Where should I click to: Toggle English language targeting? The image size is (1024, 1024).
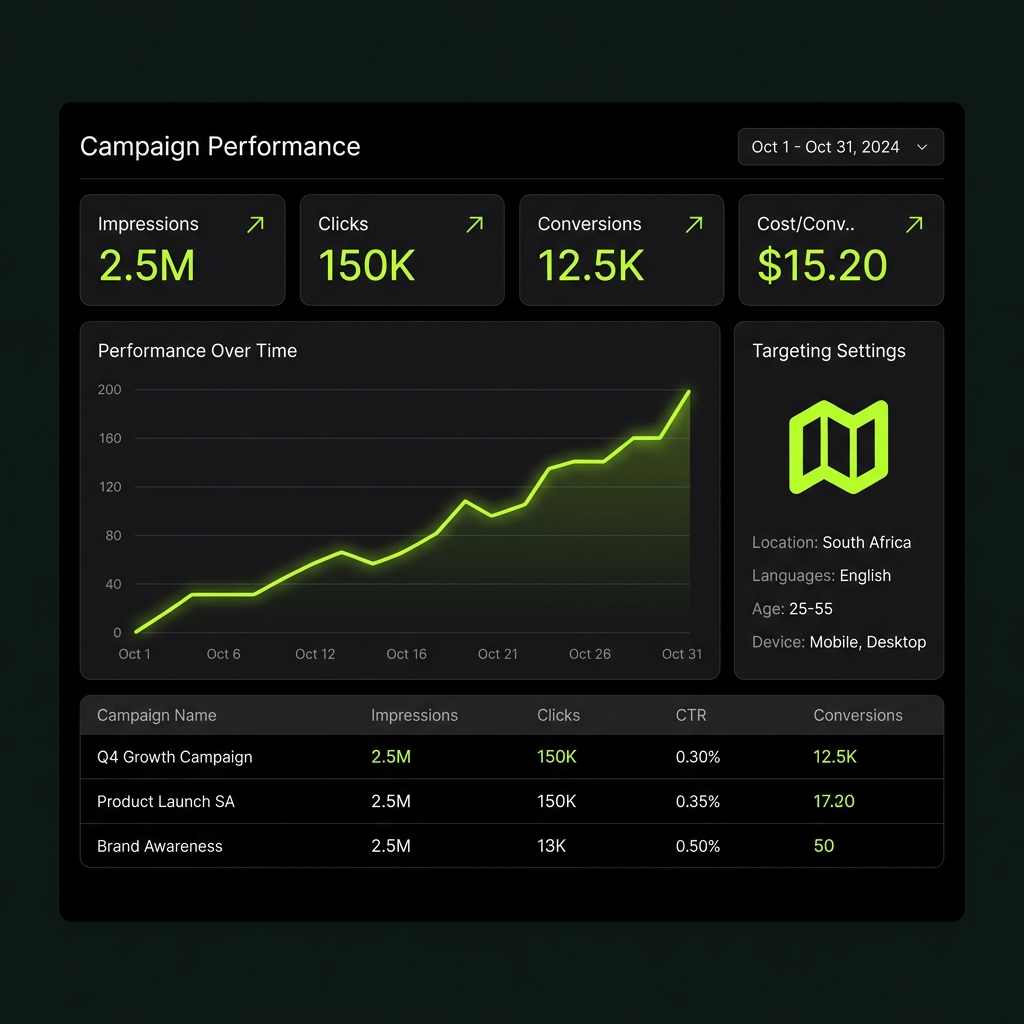click(x=866, y=575)
